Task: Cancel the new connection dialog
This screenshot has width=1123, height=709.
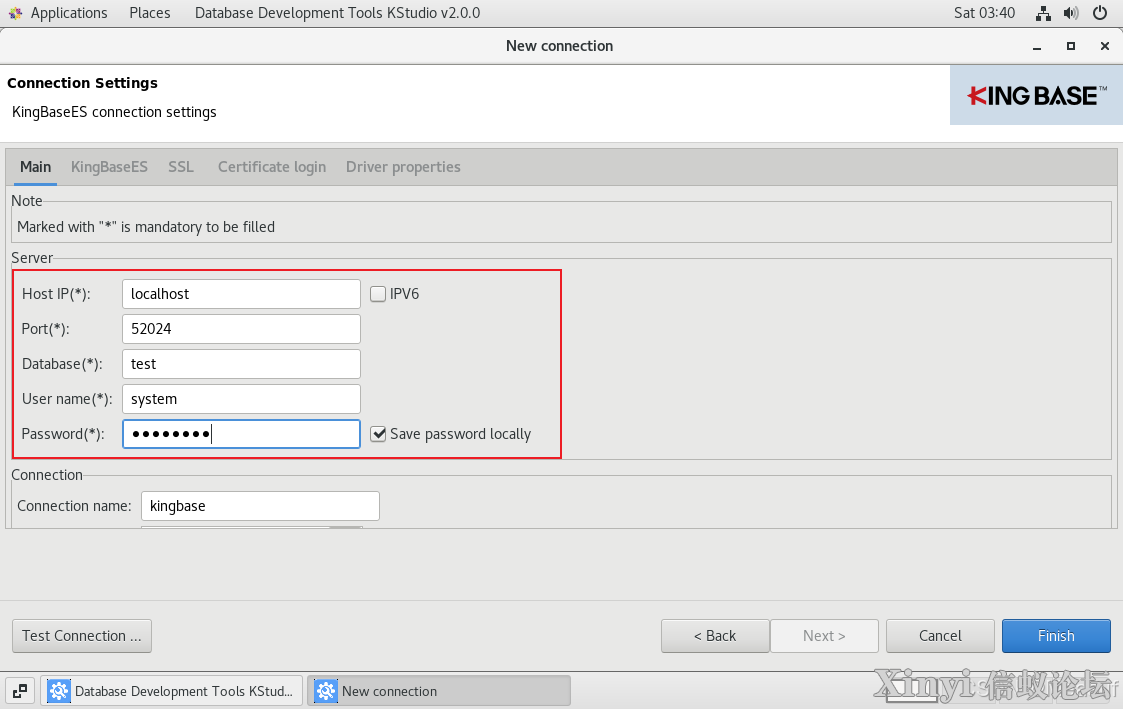Action: tap(940, 636)
